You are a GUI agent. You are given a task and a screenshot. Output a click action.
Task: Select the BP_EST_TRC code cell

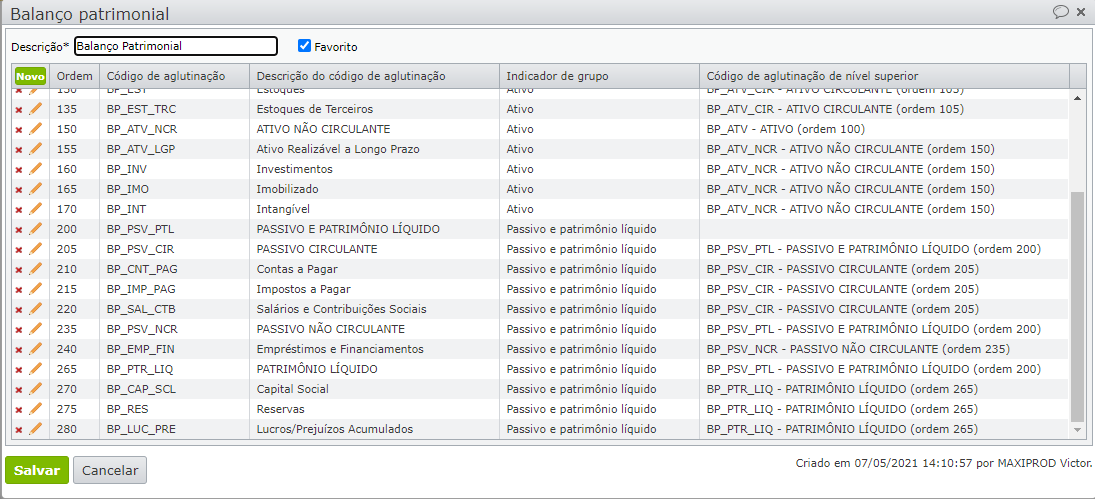click(175, 109)
